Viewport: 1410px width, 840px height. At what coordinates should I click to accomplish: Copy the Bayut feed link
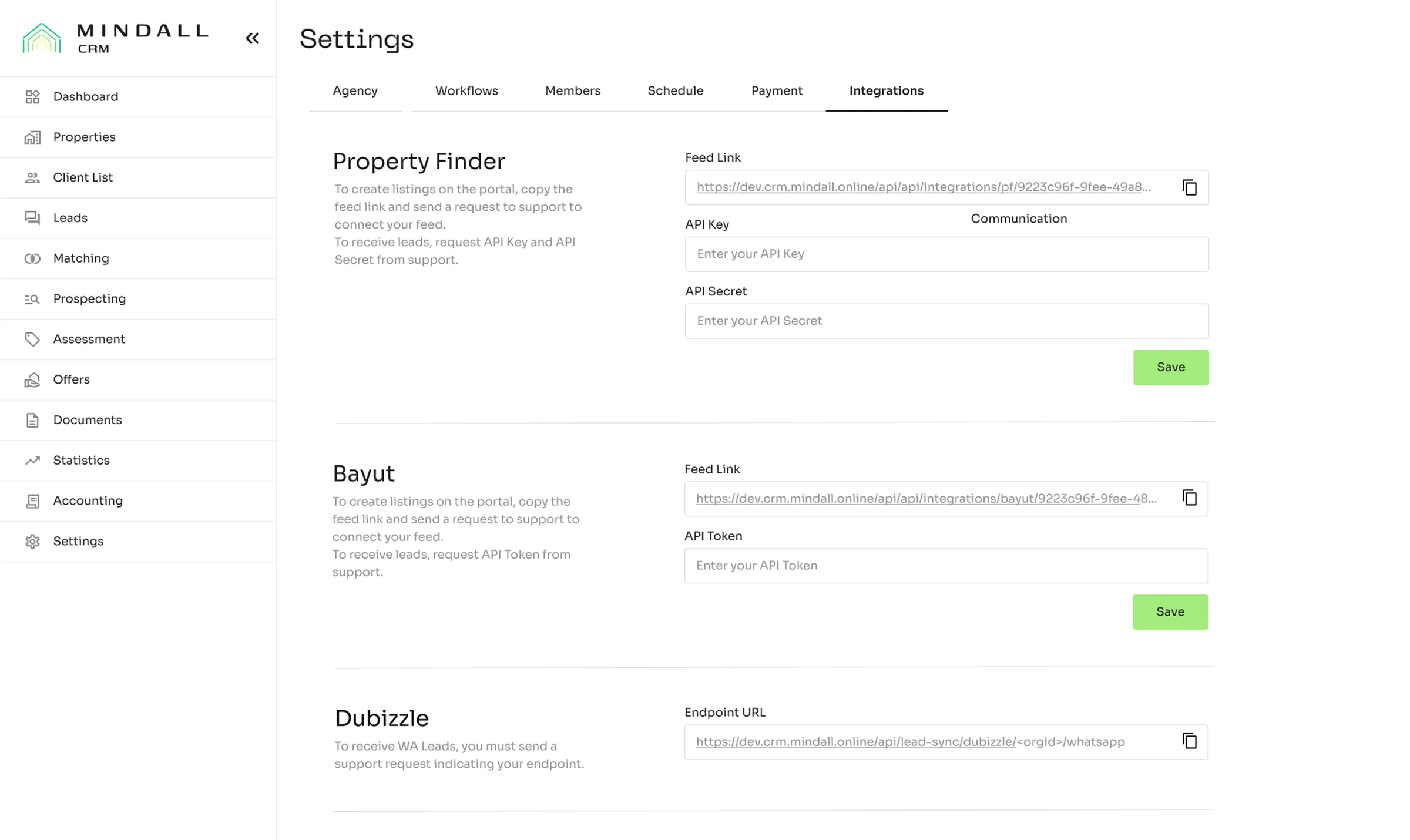(x=1189, y=498)
